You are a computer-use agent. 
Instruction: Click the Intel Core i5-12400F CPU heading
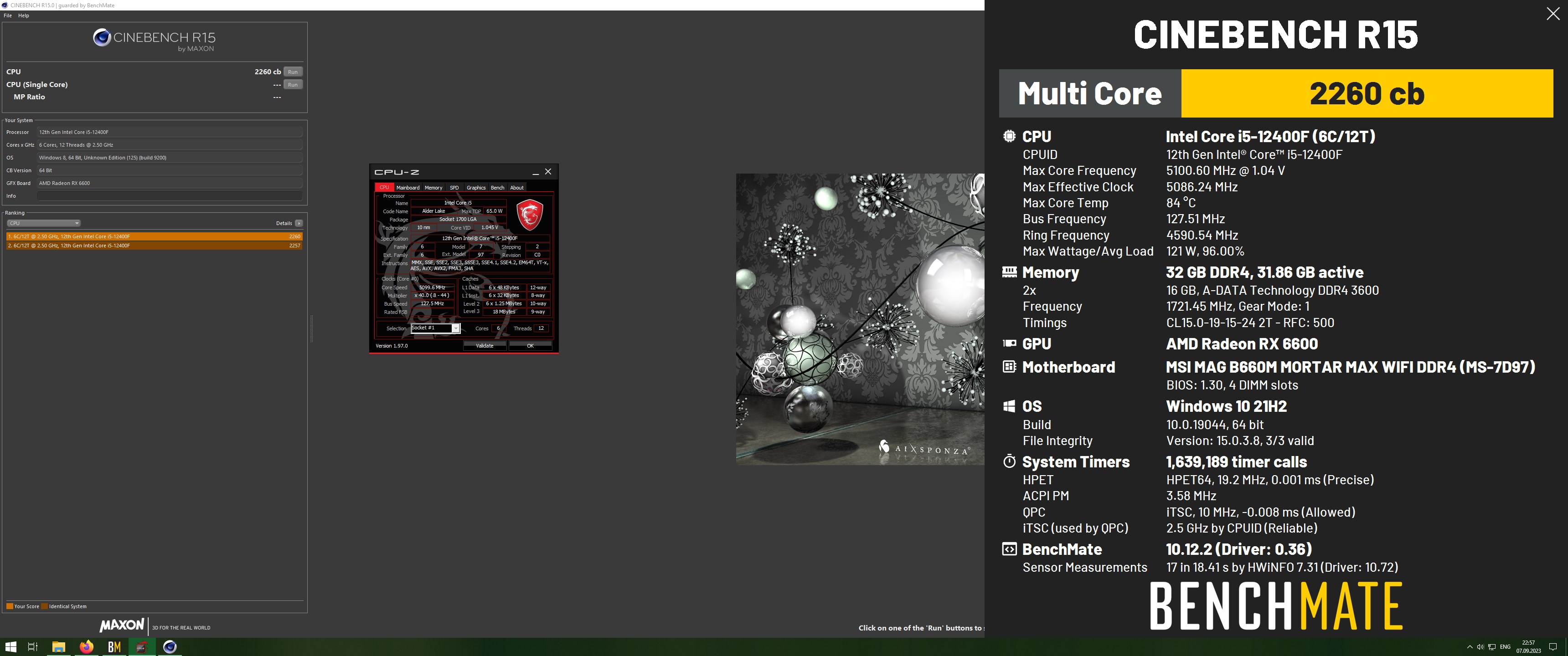point(1270,136)
